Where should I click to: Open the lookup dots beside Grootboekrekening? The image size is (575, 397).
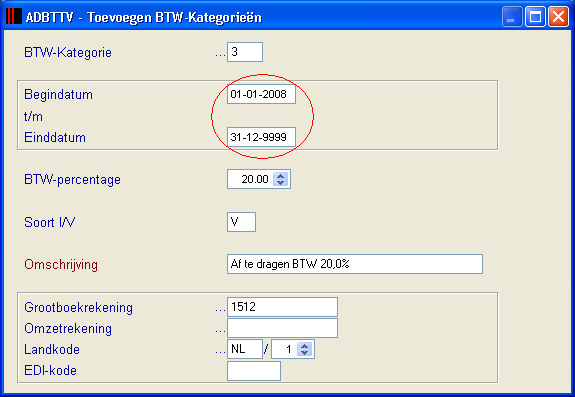(220, 310)
